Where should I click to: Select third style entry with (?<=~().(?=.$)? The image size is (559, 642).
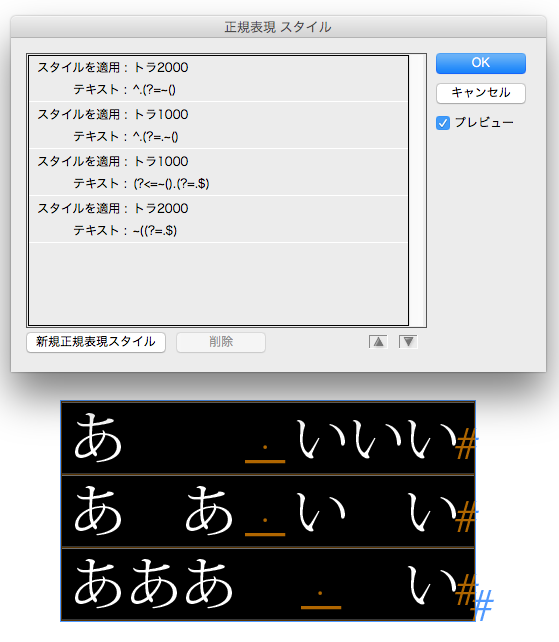[218, 172]
